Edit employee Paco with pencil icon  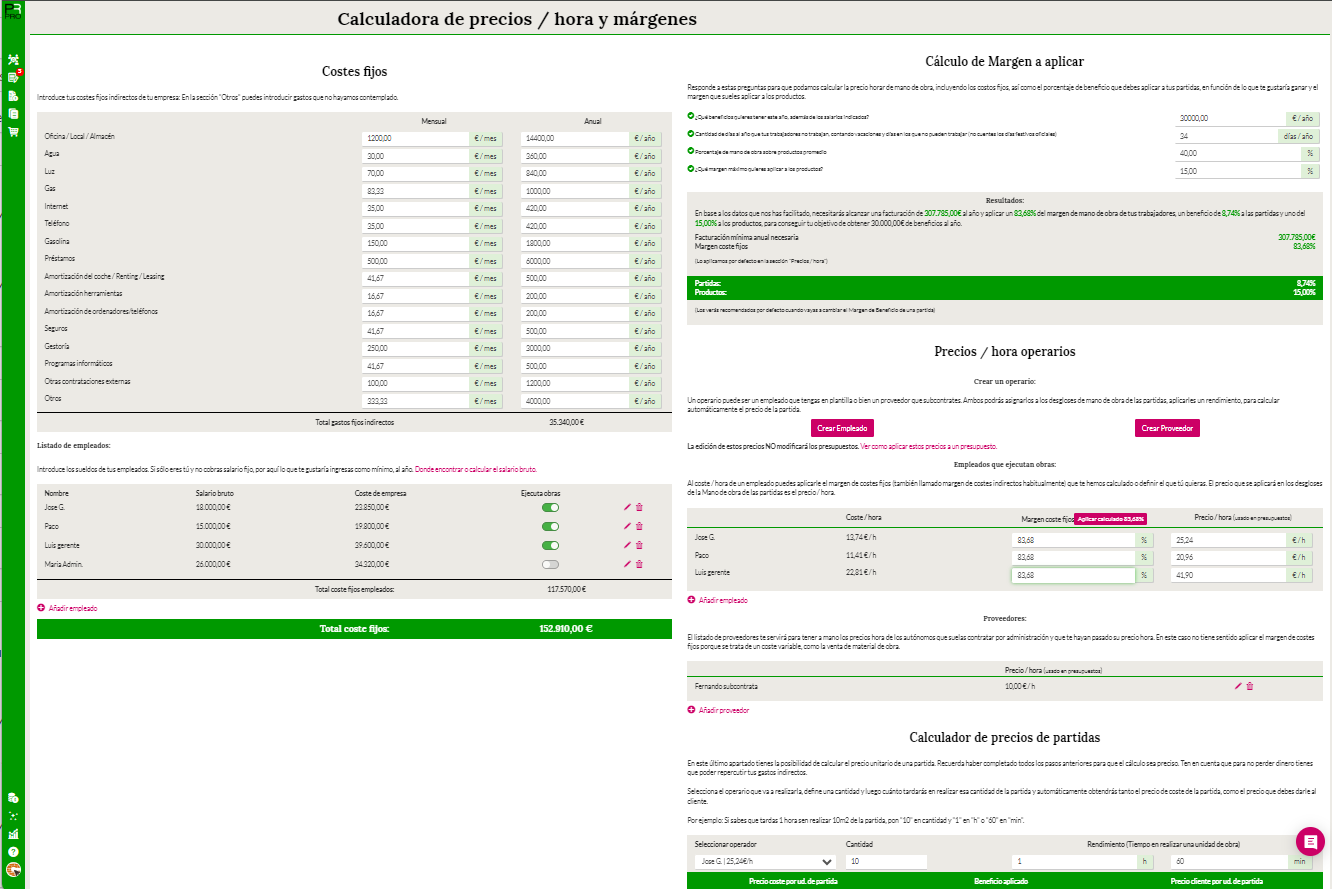coord(627,526)
